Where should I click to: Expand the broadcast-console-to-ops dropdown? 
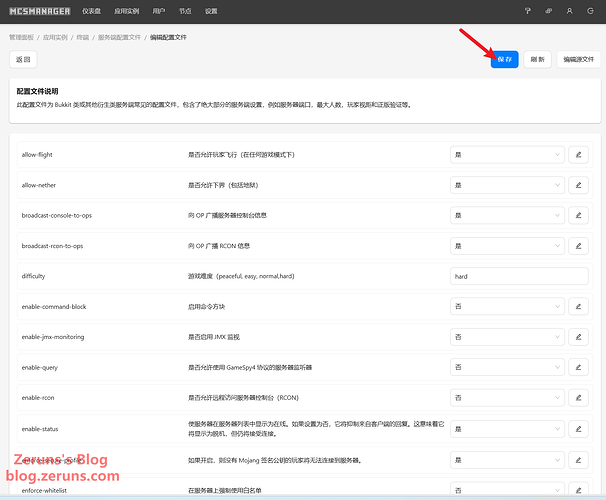pos(507,215)
